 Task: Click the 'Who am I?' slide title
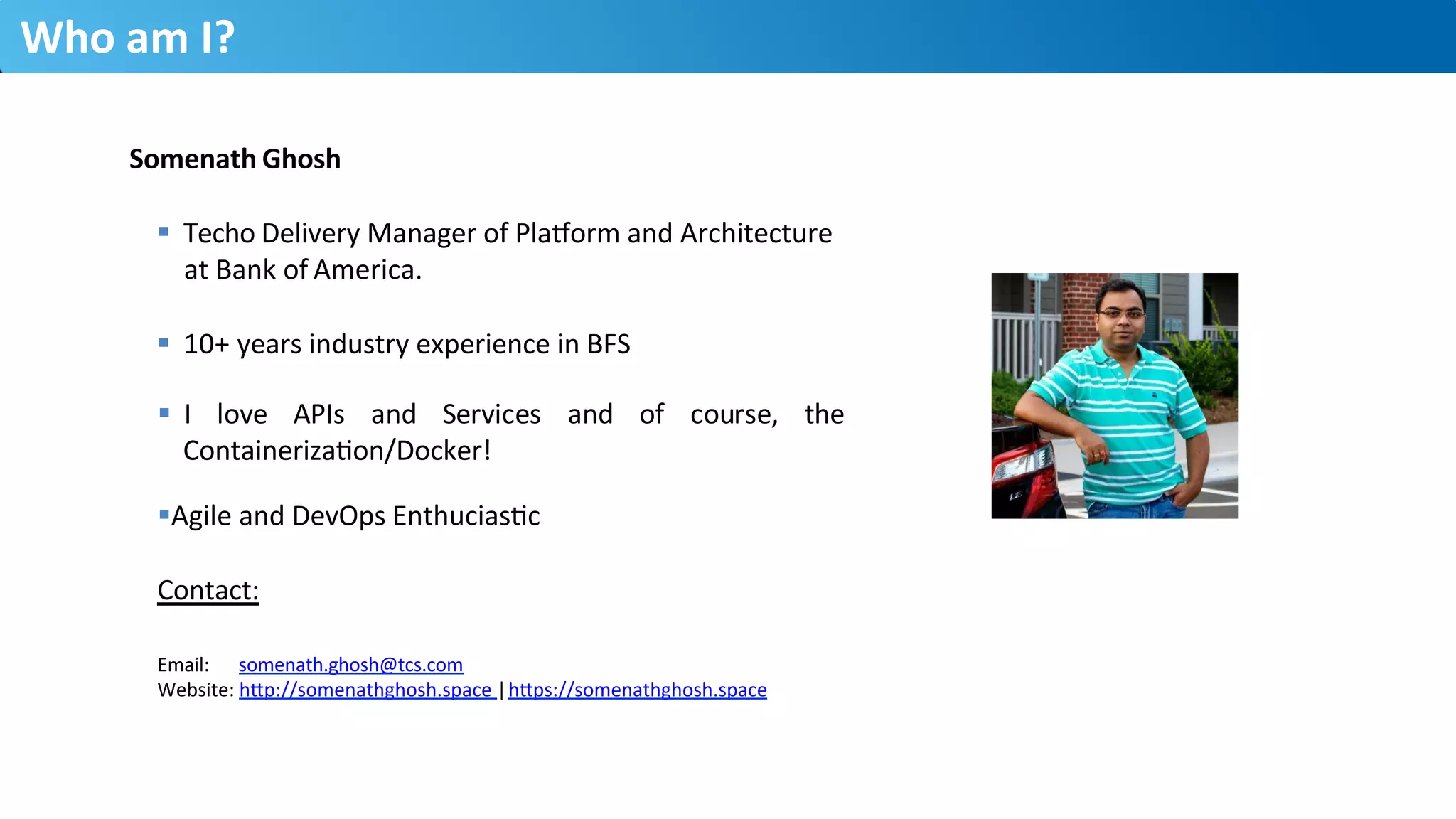128,37
